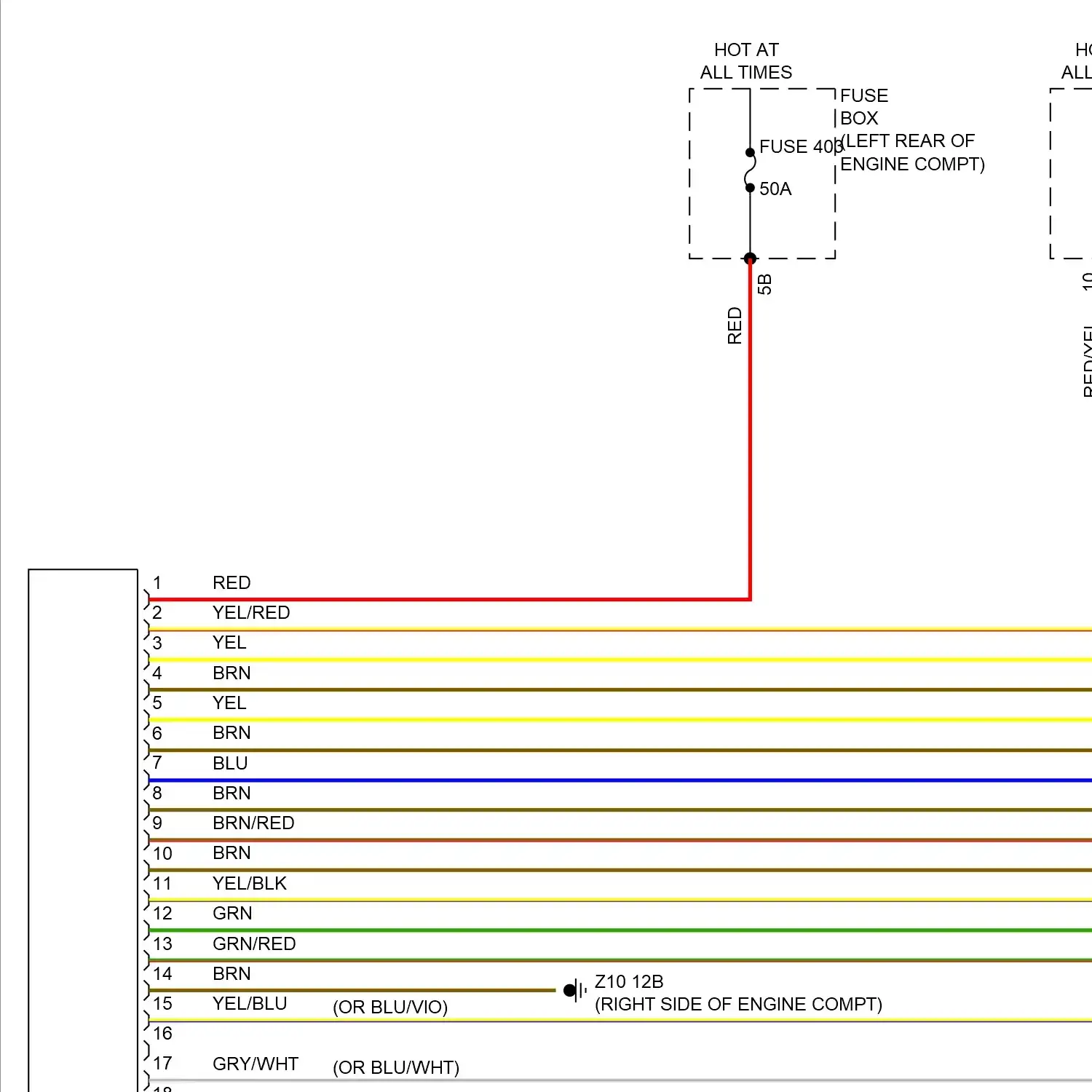Click pin 13 GRN/RED wire label

(254, 943)
